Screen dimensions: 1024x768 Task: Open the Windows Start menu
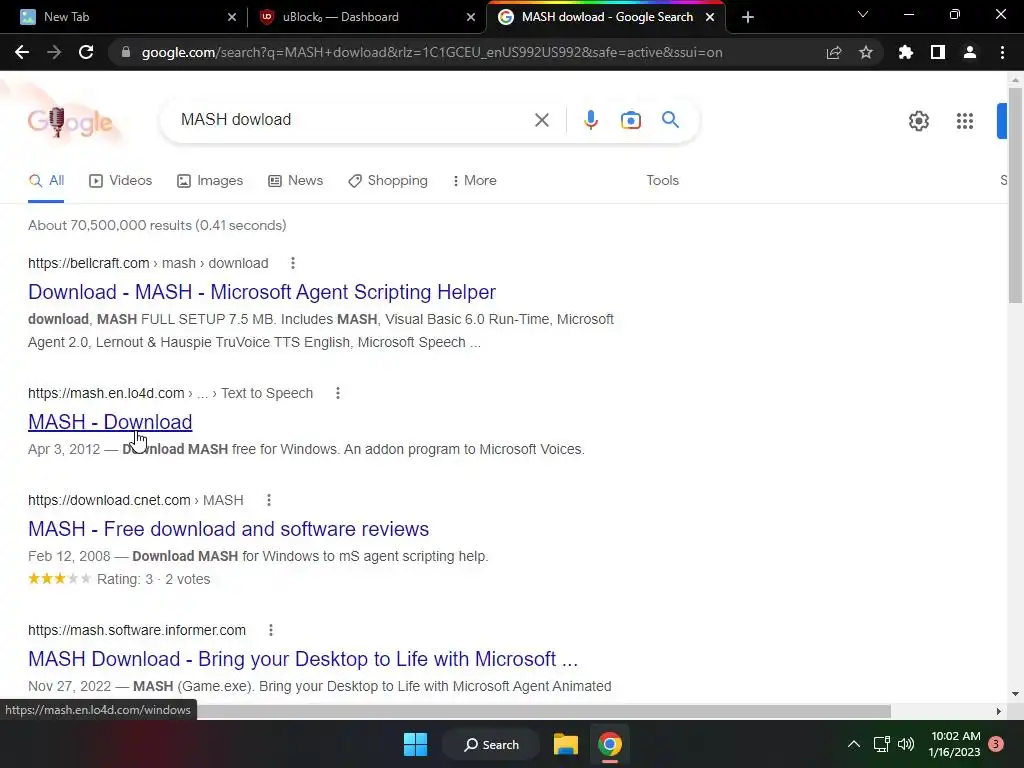click(415, 744)
